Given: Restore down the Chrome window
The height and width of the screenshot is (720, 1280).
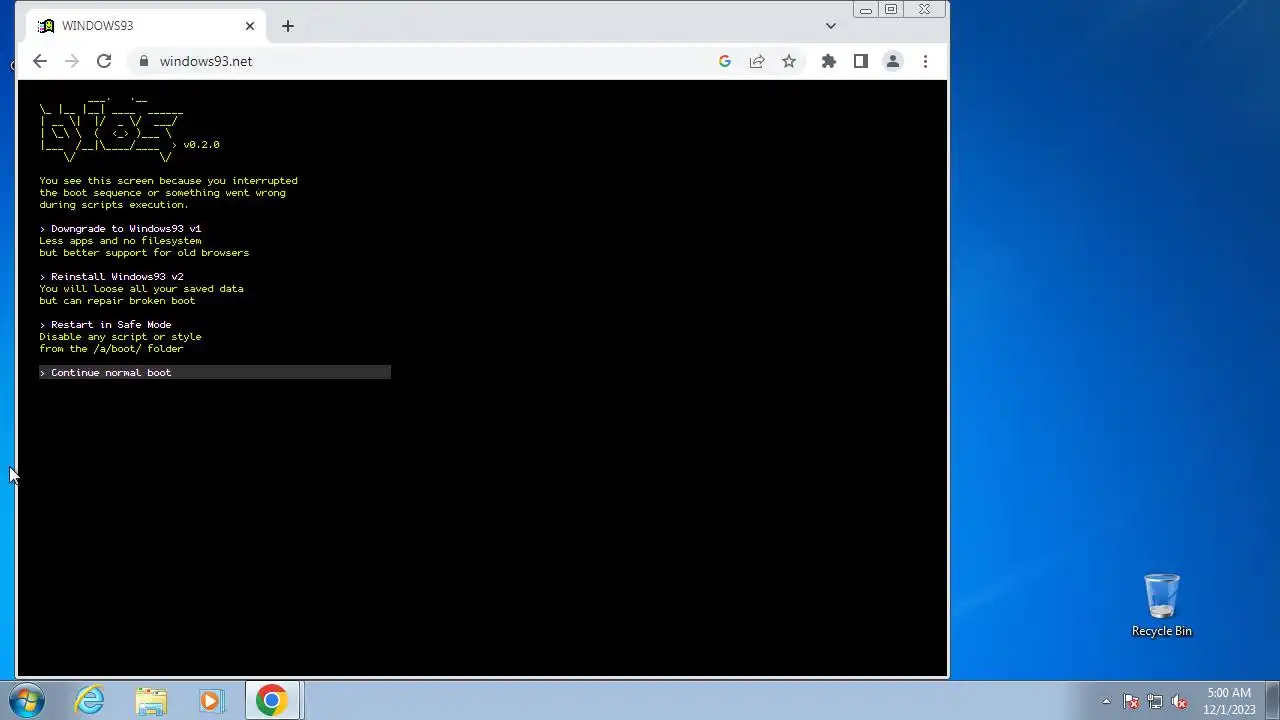Looking at the screenshot, I should [x=891, y=10].
